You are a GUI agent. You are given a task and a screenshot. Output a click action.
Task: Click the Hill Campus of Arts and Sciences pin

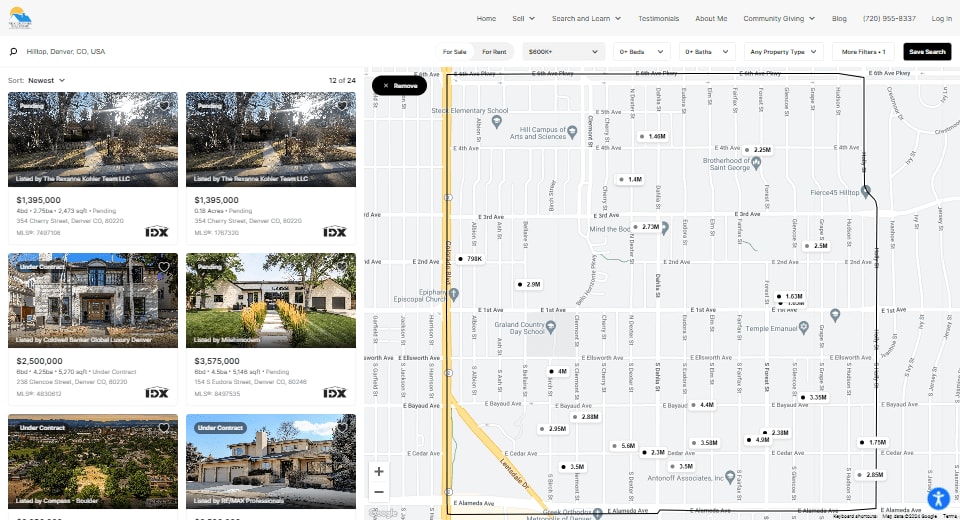[x=572, y=131]
